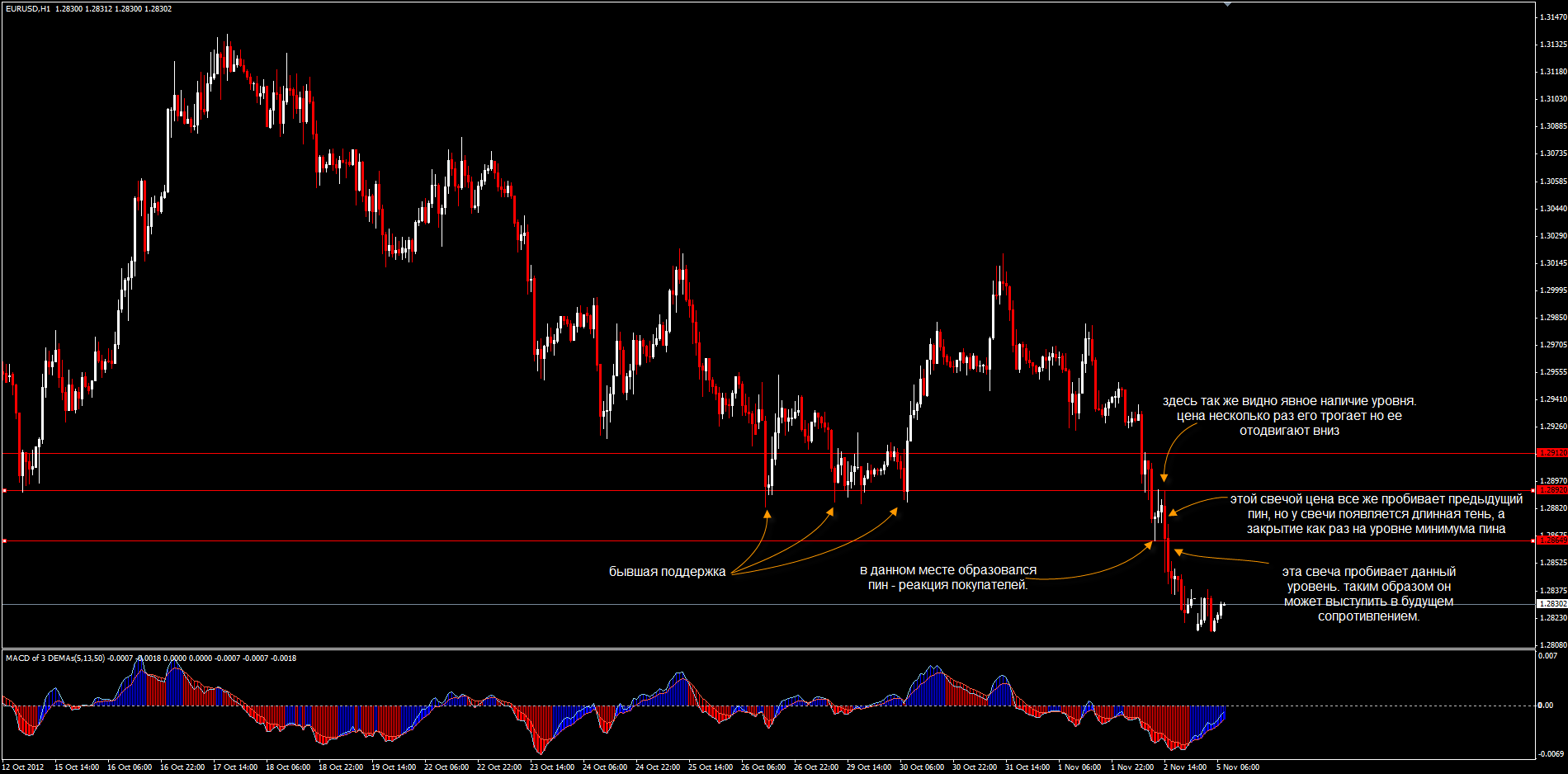Image resolution: width=1568 pixels, height=774 pixels.
Task: Click arrowhead from the 'этой свечой цена' annotation
Action: (1173, 512)
